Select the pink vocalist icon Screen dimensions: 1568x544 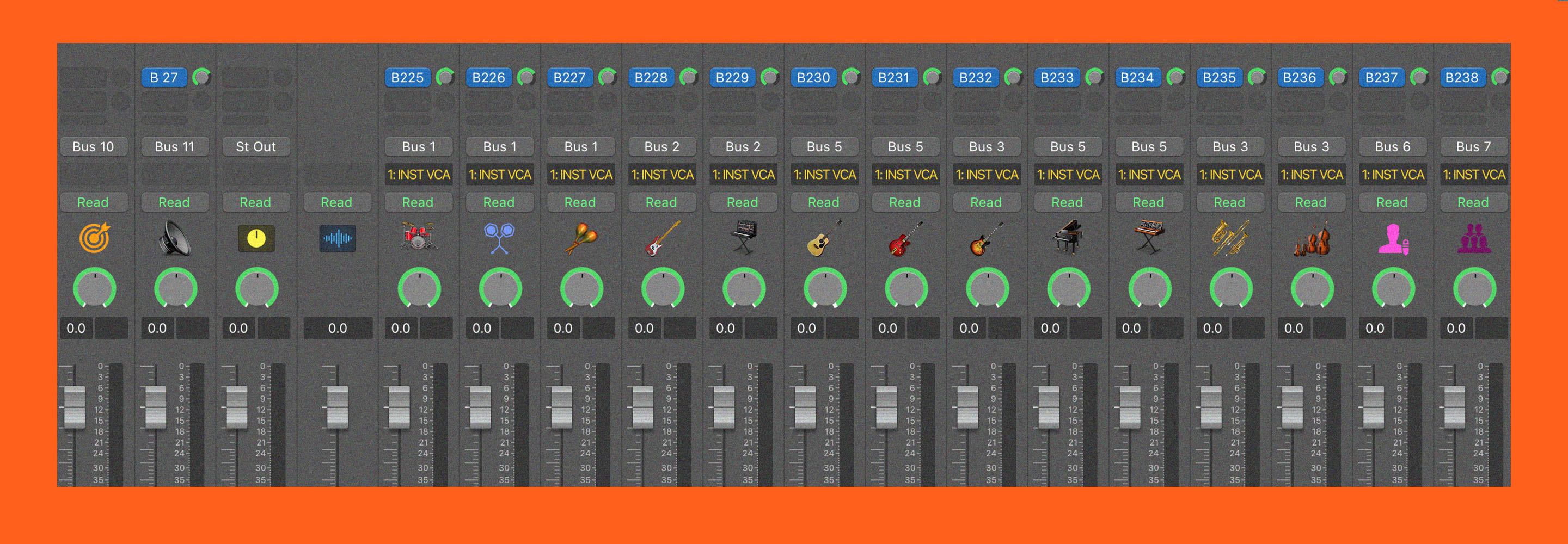pos(1393,238)
